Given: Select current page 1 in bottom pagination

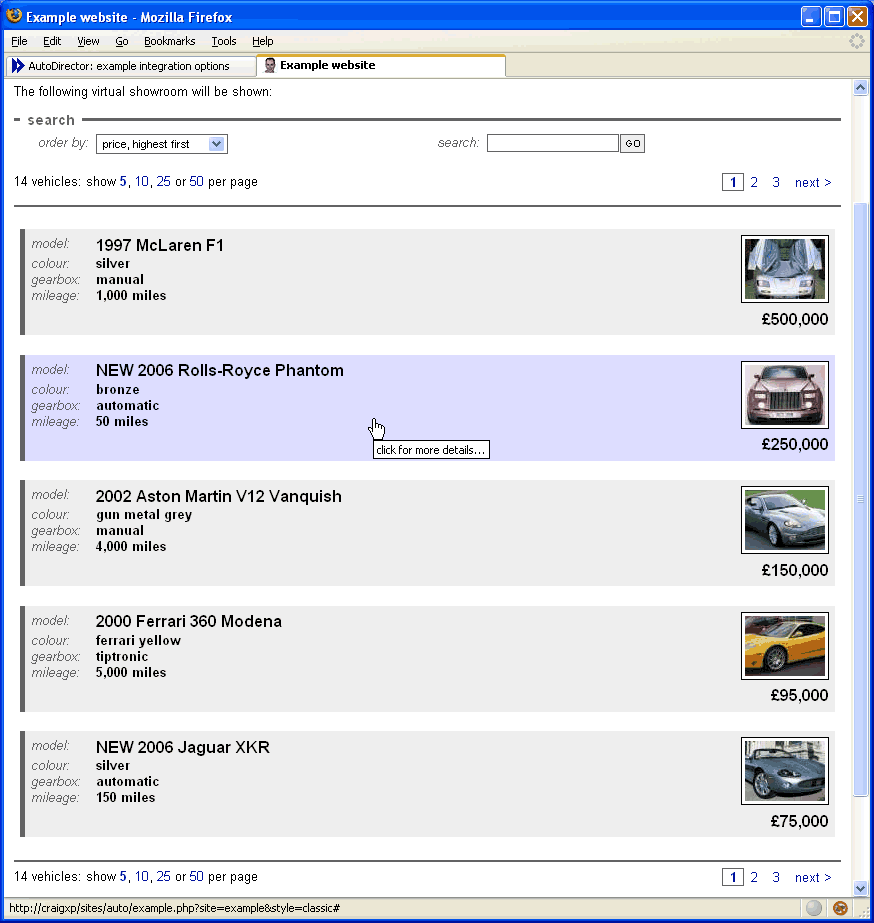Looking at the screenshot, I should [x=733, y=877].
